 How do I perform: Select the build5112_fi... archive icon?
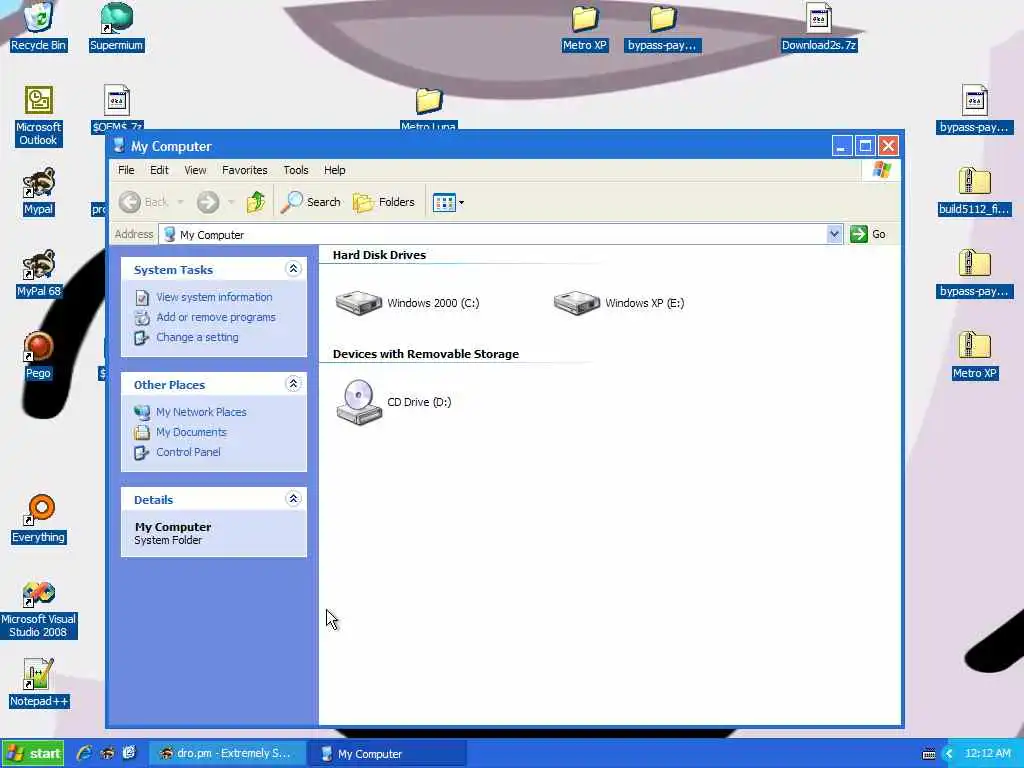click(x=974, y=191)
